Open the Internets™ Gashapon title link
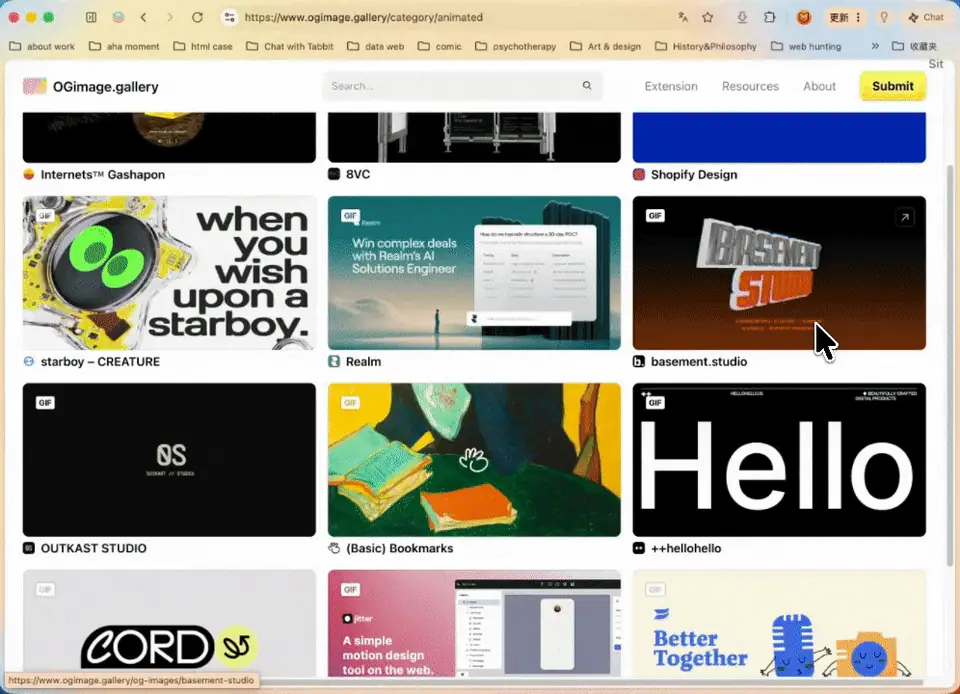Screen dimensions: 960x694 pos(103,174)
